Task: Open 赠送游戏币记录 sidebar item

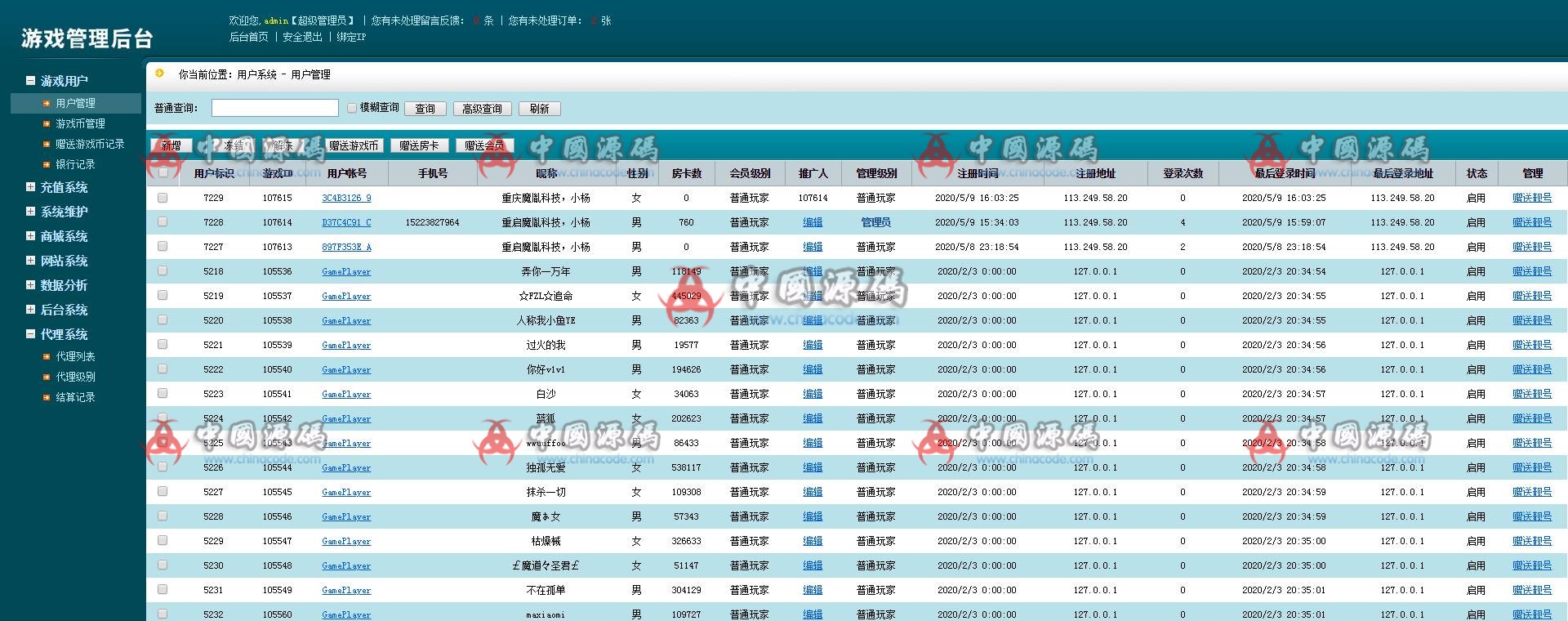Action: pos(90,144)
